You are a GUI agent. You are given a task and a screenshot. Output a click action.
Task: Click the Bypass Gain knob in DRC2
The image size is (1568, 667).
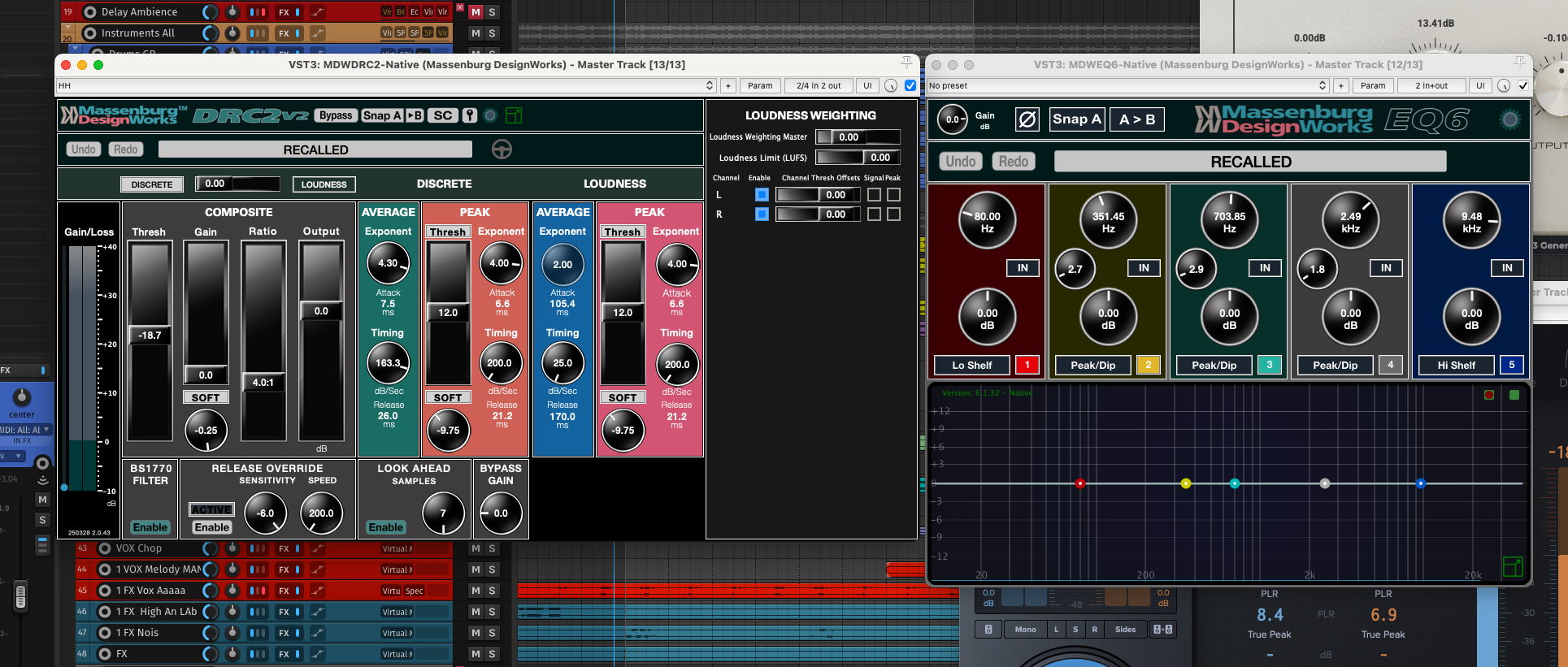501,513
